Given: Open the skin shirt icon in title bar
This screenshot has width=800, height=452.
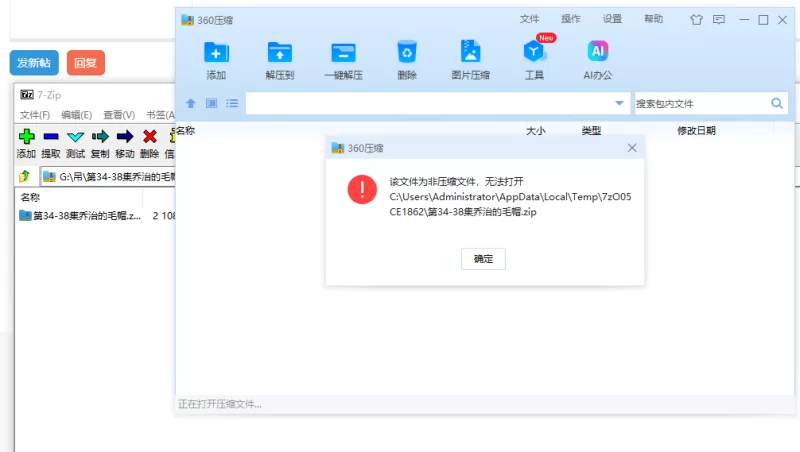Looking at the screenshot, I should click(x=696, y=20).
